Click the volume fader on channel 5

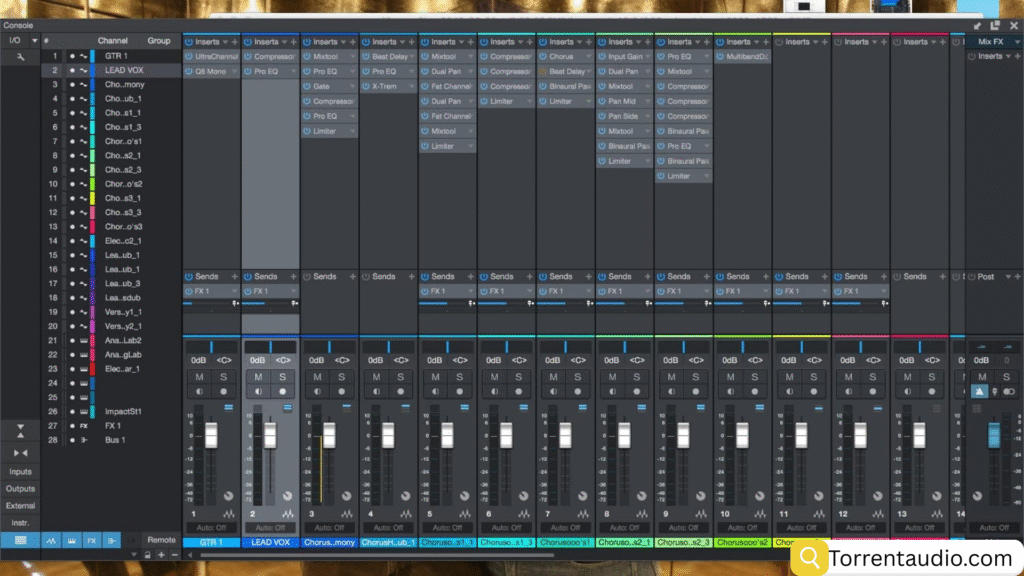[447, 436]
